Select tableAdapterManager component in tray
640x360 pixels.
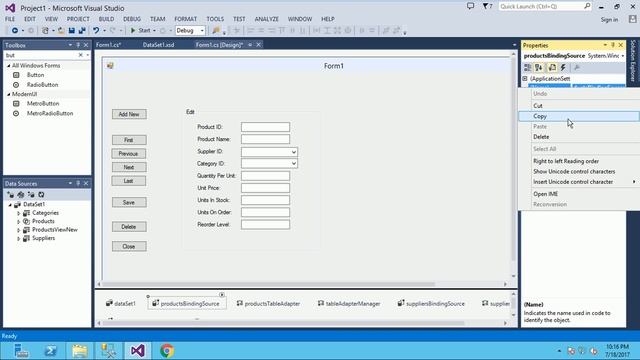click(x=349, y=304)
